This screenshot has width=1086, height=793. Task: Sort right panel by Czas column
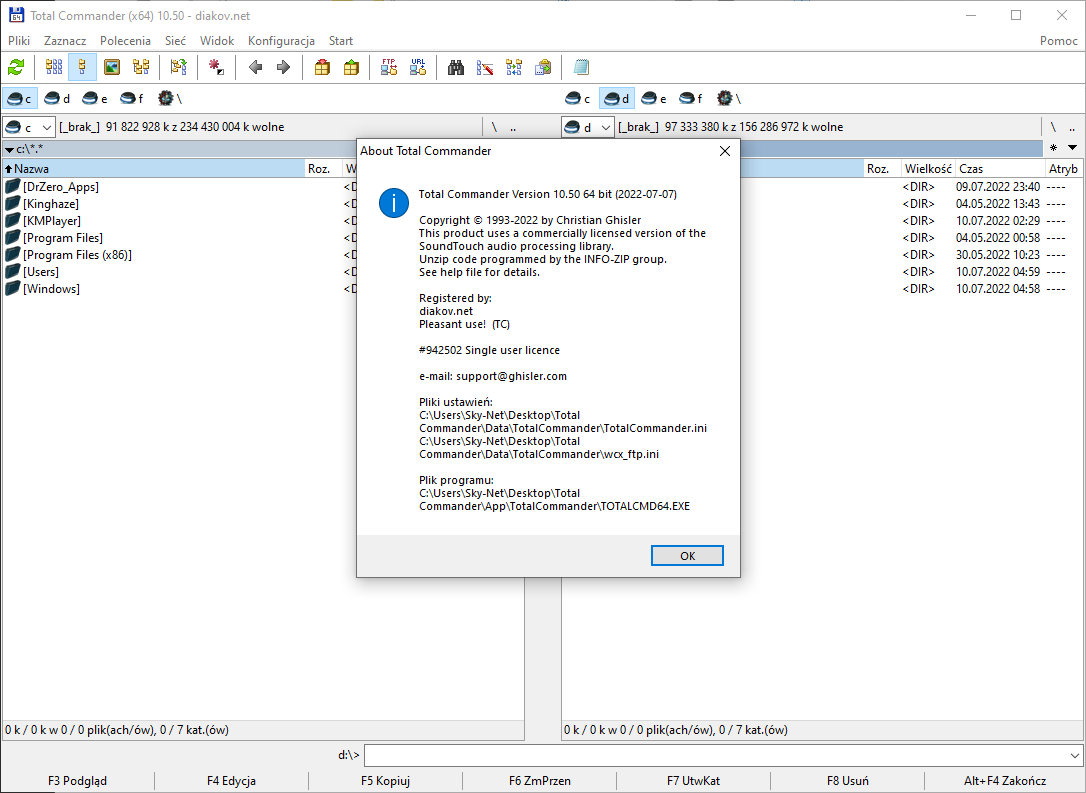pos(999,168)
